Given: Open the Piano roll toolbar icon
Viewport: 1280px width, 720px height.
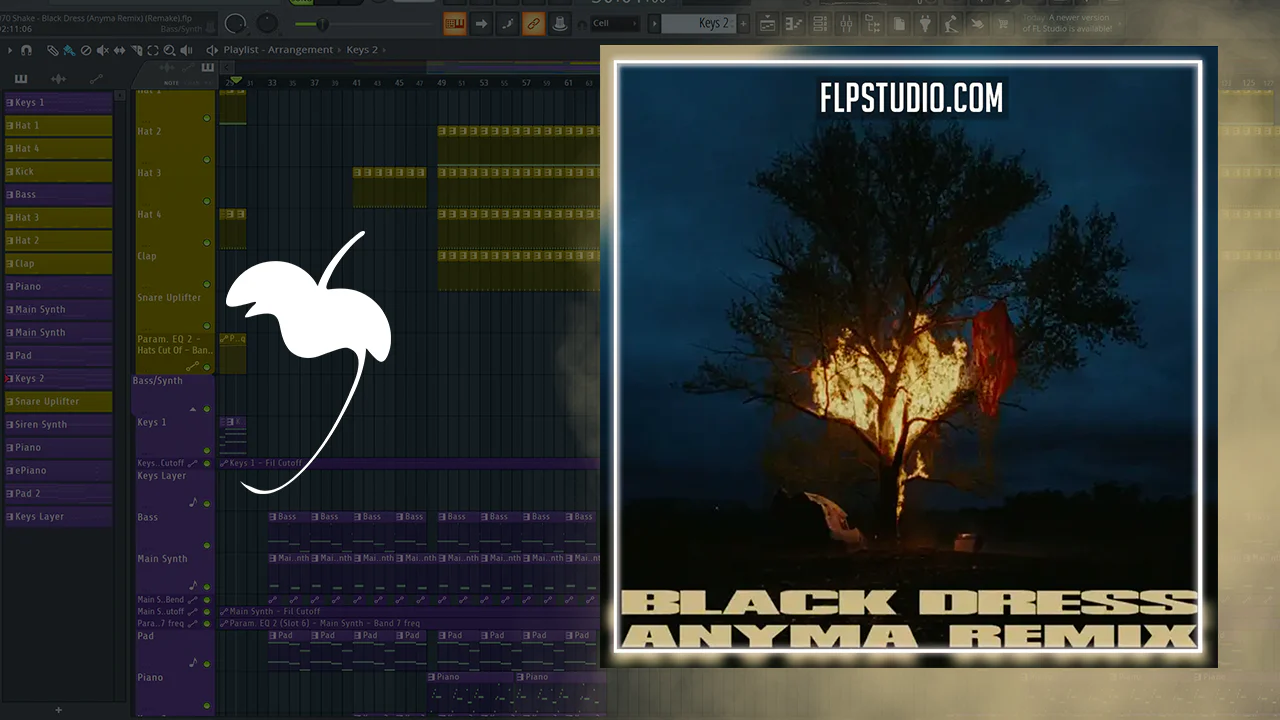Looking at the screenshot, I should [x=794, y=23].
